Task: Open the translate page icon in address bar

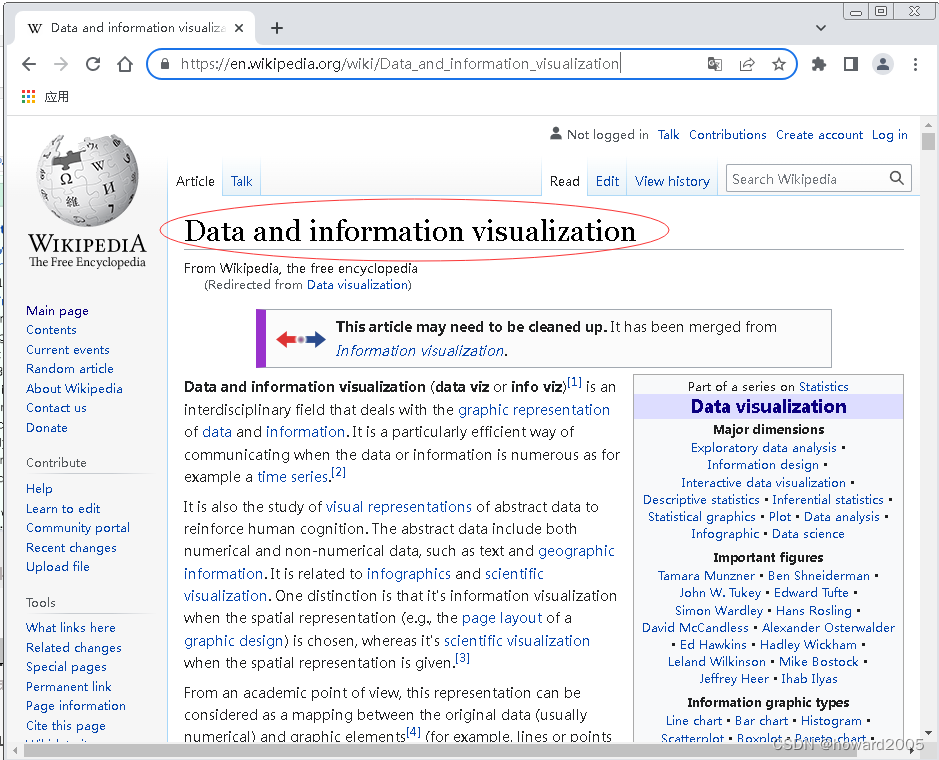Action: (714, 64)
